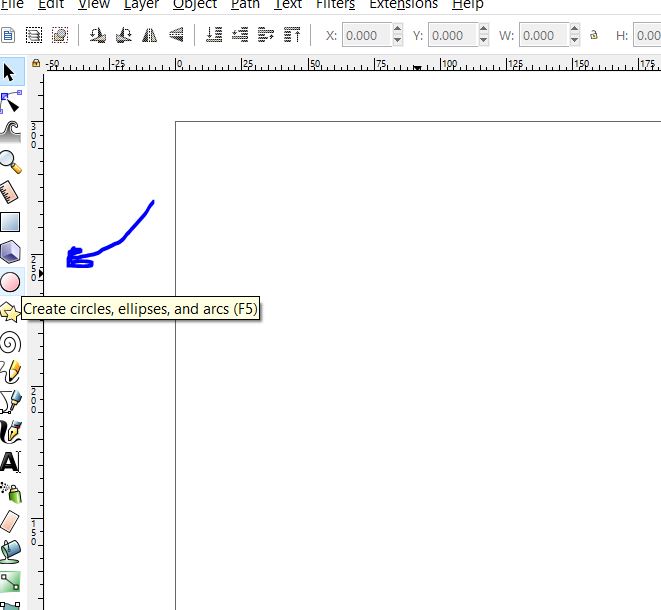This screenshot has width=661, height=610.
Task: Open the Text menu
Action: point(288,4)
